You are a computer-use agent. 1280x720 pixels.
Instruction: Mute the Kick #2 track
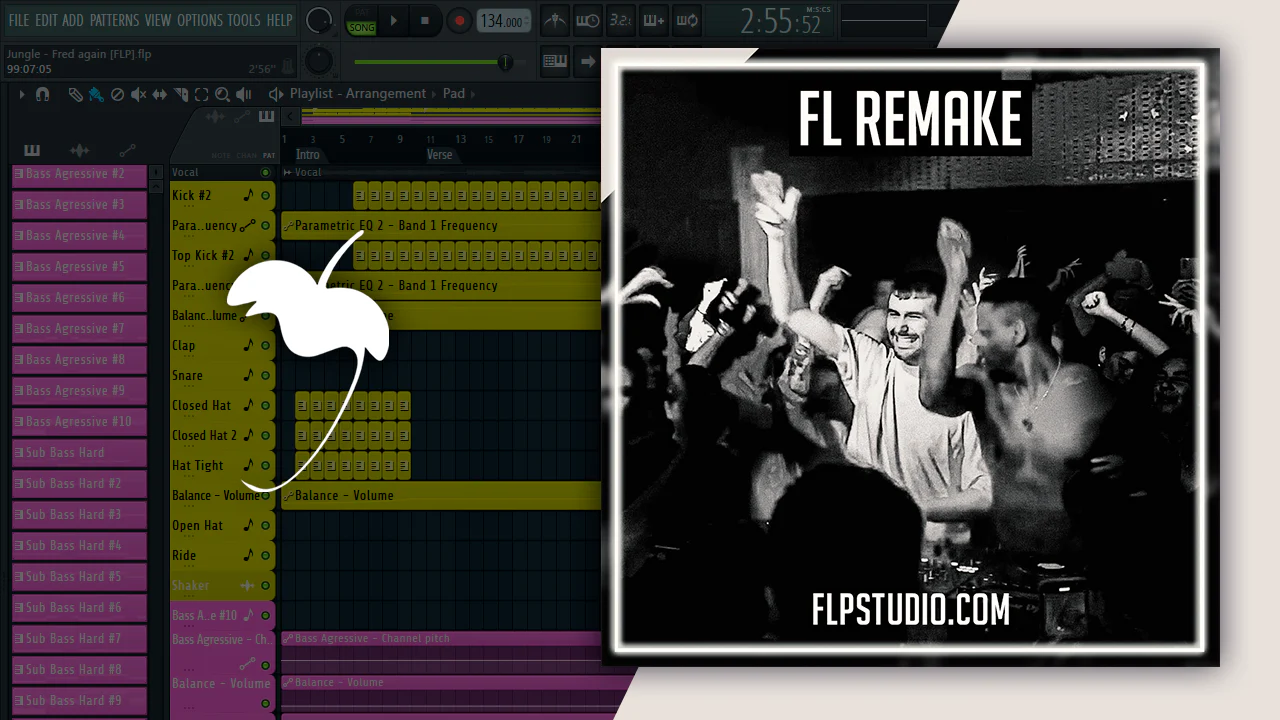(x=265, y=196)
